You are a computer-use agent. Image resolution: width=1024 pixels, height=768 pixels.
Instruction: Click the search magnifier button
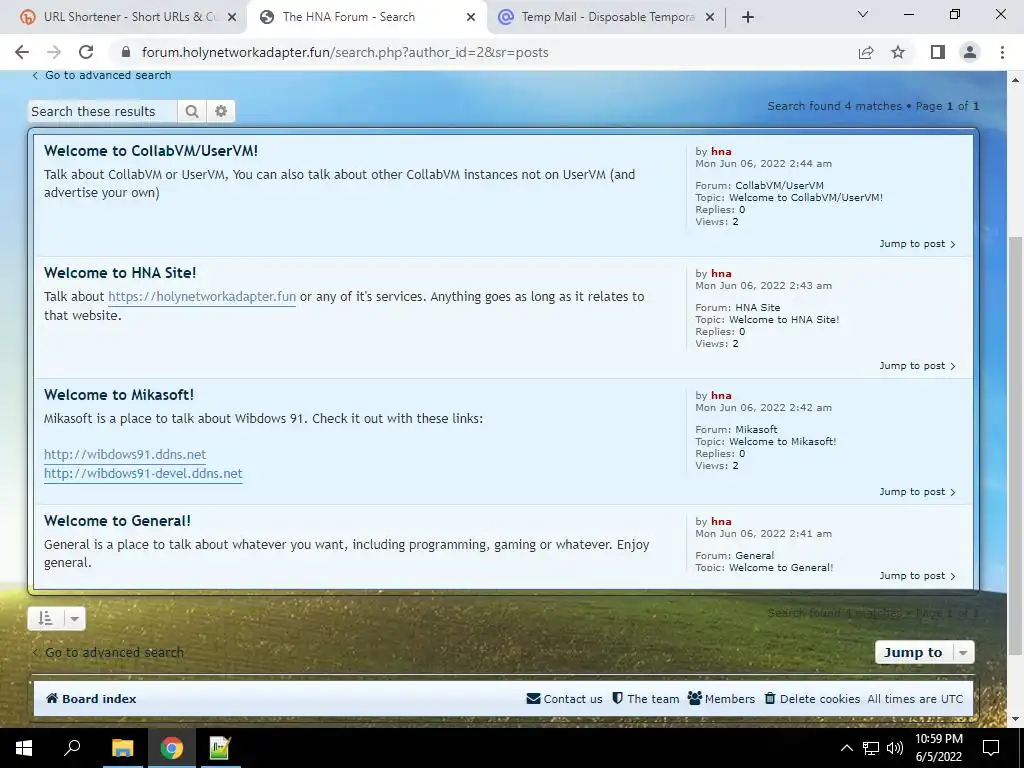[x=191, y=111]
